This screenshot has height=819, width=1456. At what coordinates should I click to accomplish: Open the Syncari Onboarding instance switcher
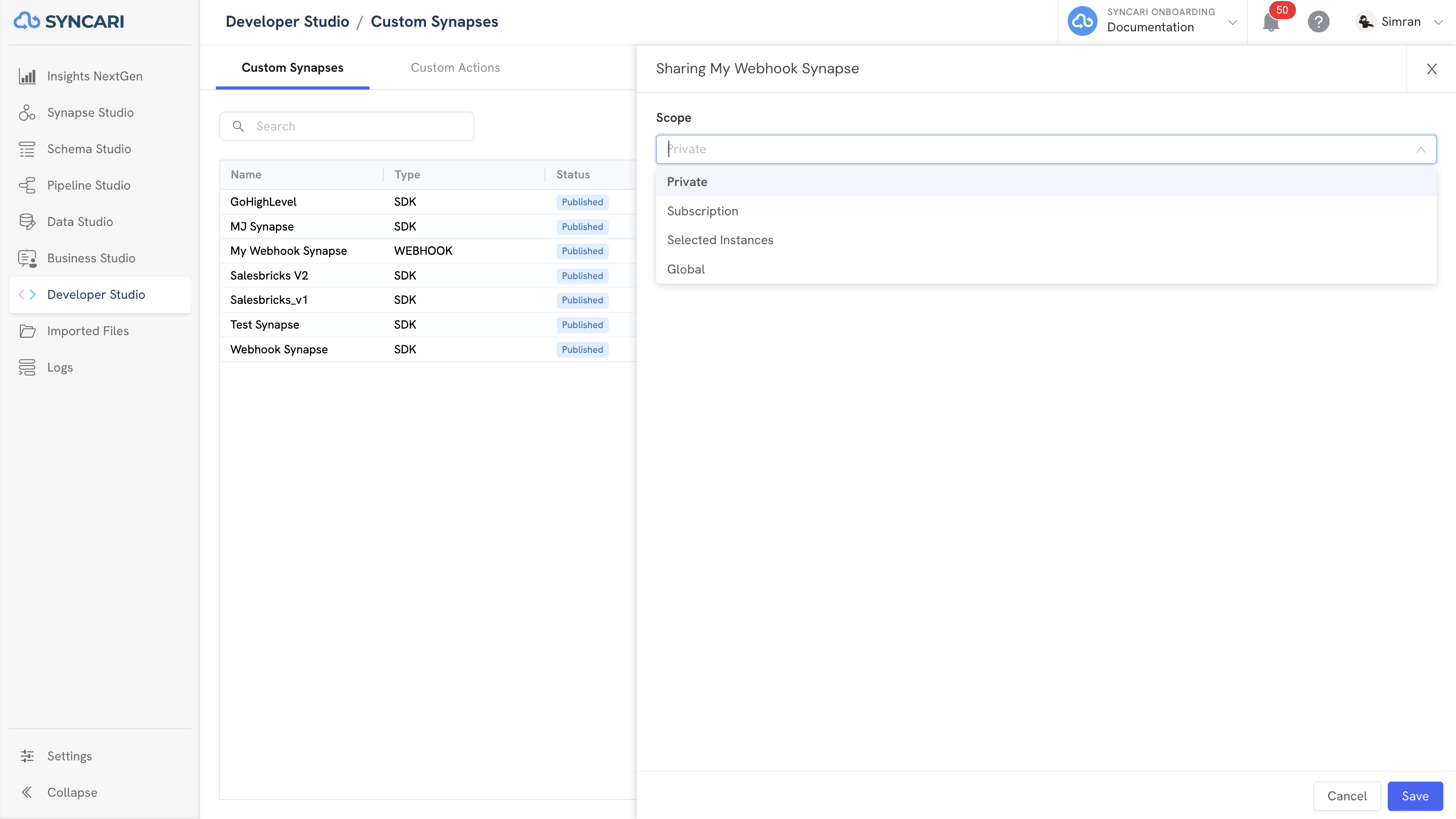[x=1153, y=22]
